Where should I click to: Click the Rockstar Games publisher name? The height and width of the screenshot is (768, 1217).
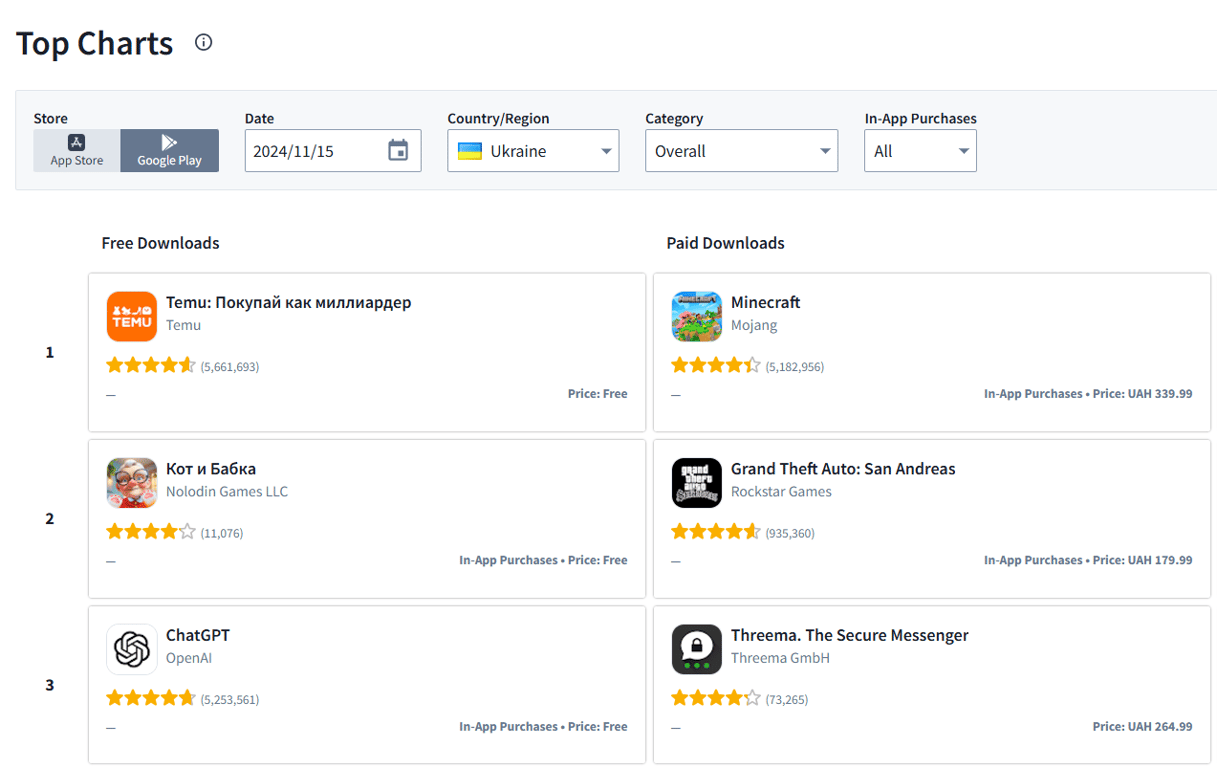tap(781, 491)
